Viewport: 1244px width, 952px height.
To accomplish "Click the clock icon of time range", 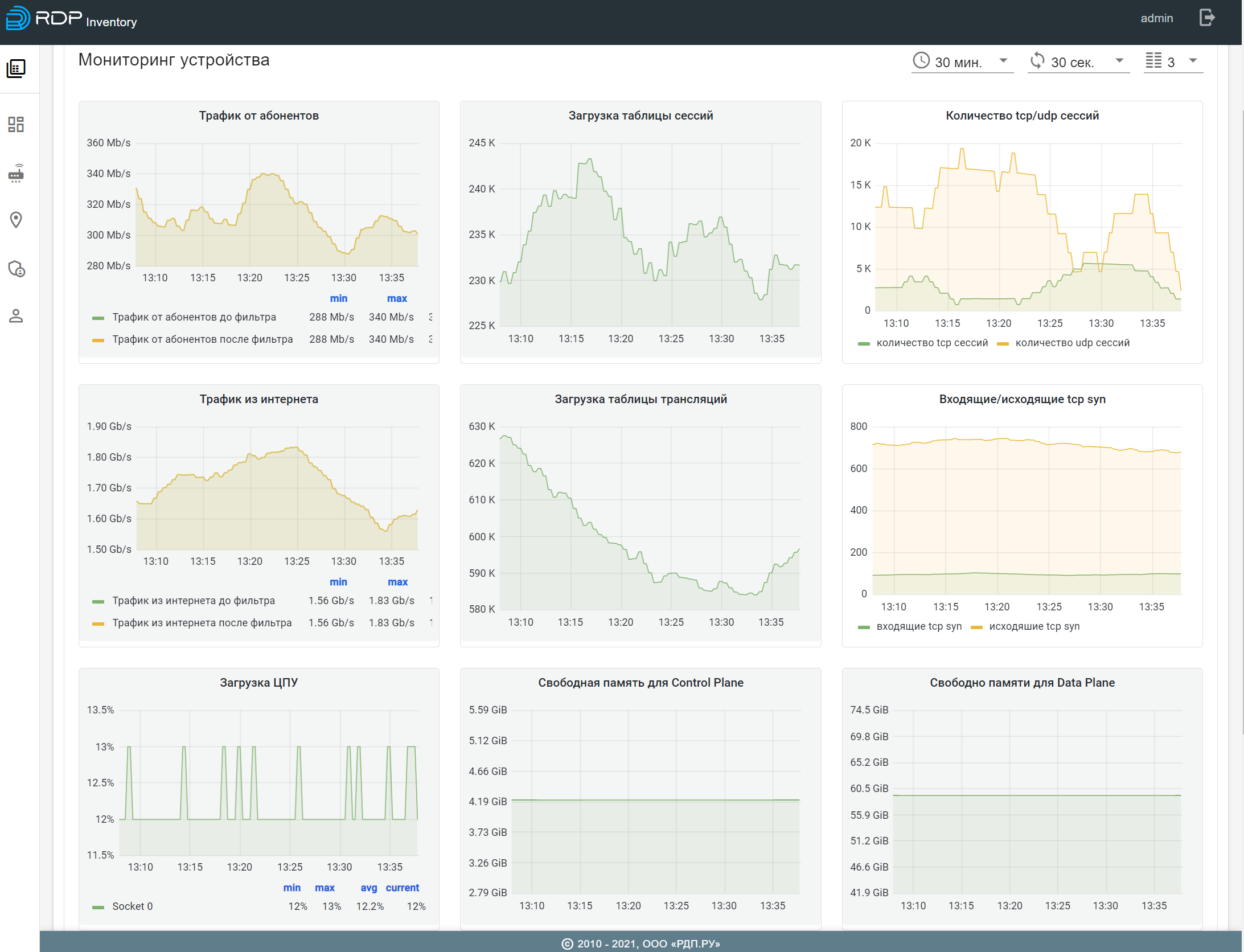I will click(x=921, y=60).
